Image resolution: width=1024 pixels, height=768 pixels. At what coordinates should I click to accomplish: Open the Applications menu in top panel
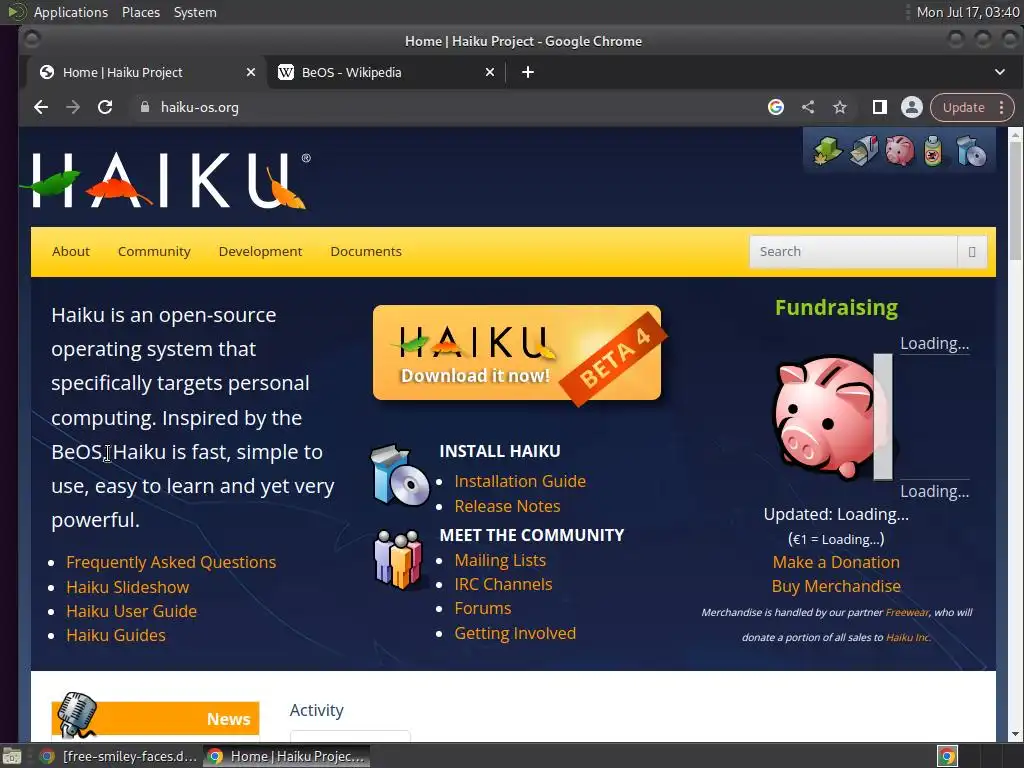71,12
